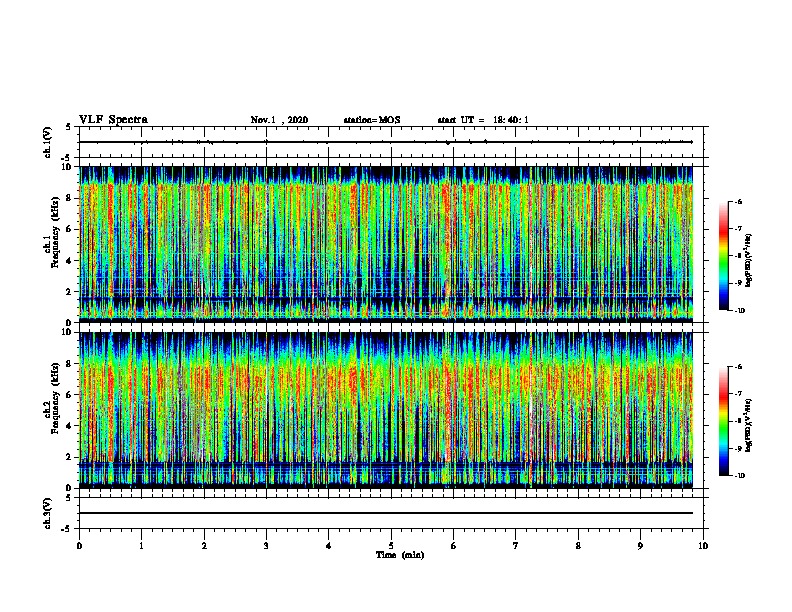Image resolution: width=792 pixels, height=612 pixels.
Task: Click time axis tick label "0"
Action: click(x=79, y=546)
